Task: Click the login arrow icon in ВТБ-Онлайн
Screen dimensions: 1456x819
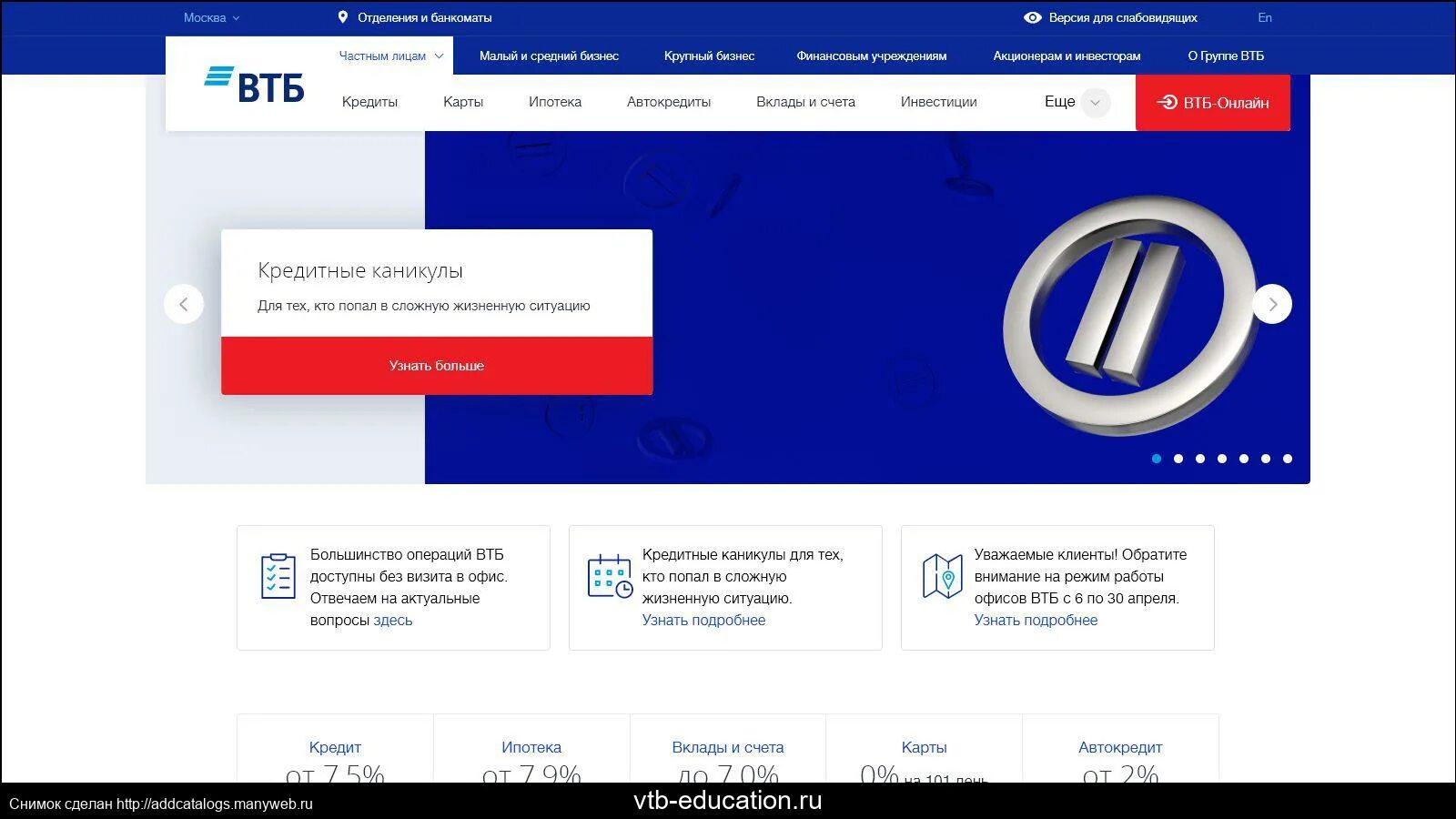Action: tap(1167, 102)
